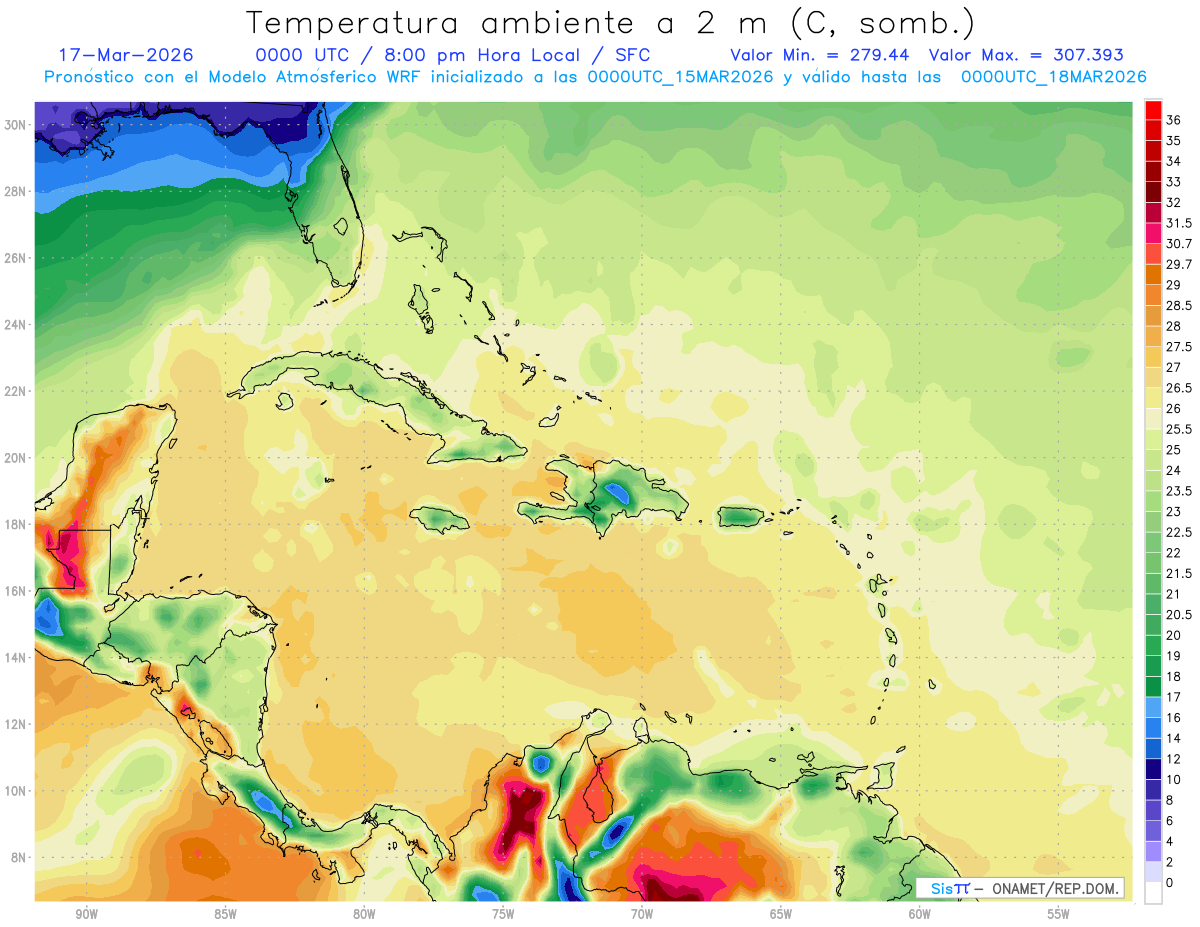
Task: Click the "36" value on the color legend
Action: (x=1173, y=120)
